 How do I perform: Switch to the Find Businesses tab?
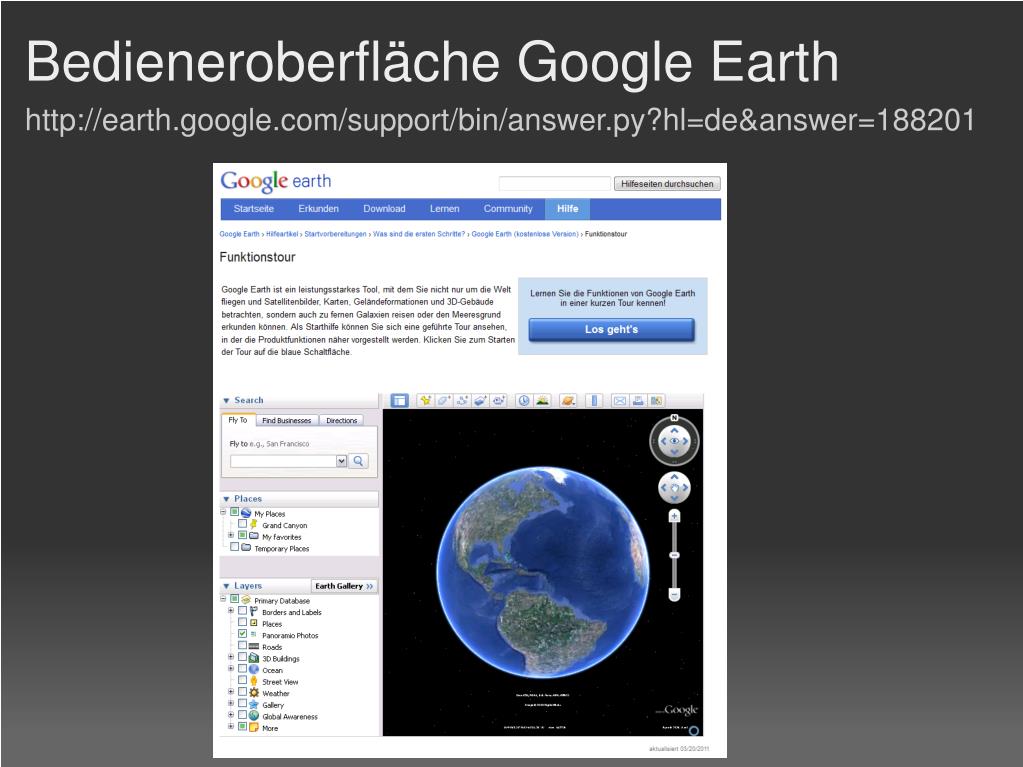tap(286, 421)
